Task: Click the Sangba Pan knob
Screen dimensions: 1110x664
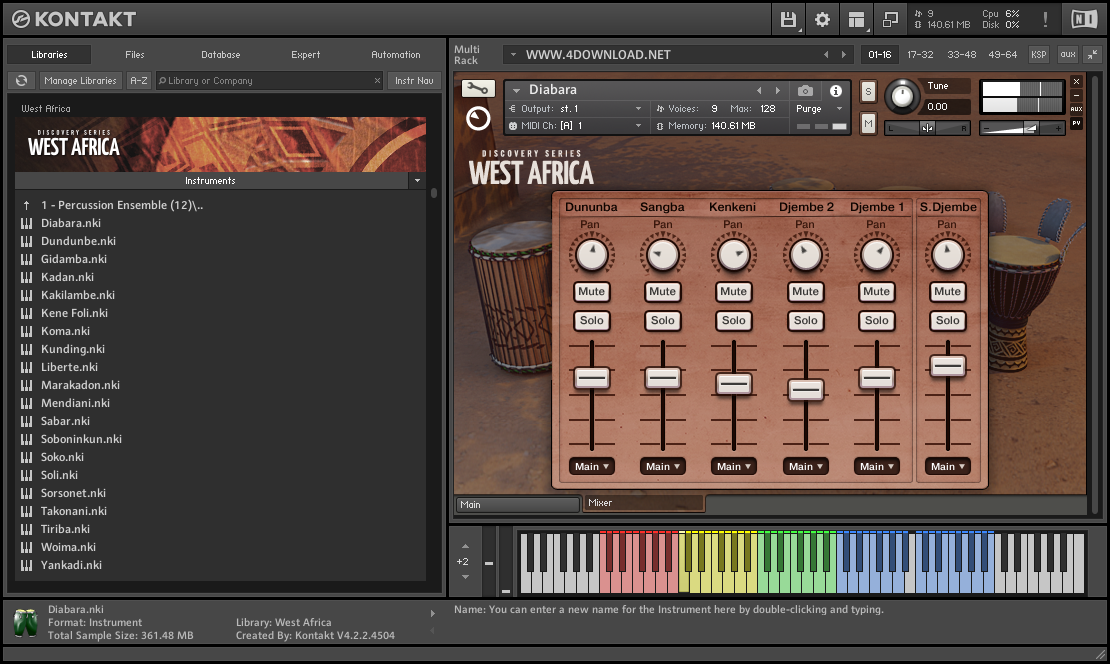Action: pyautogui.click(x=663, y=256)
